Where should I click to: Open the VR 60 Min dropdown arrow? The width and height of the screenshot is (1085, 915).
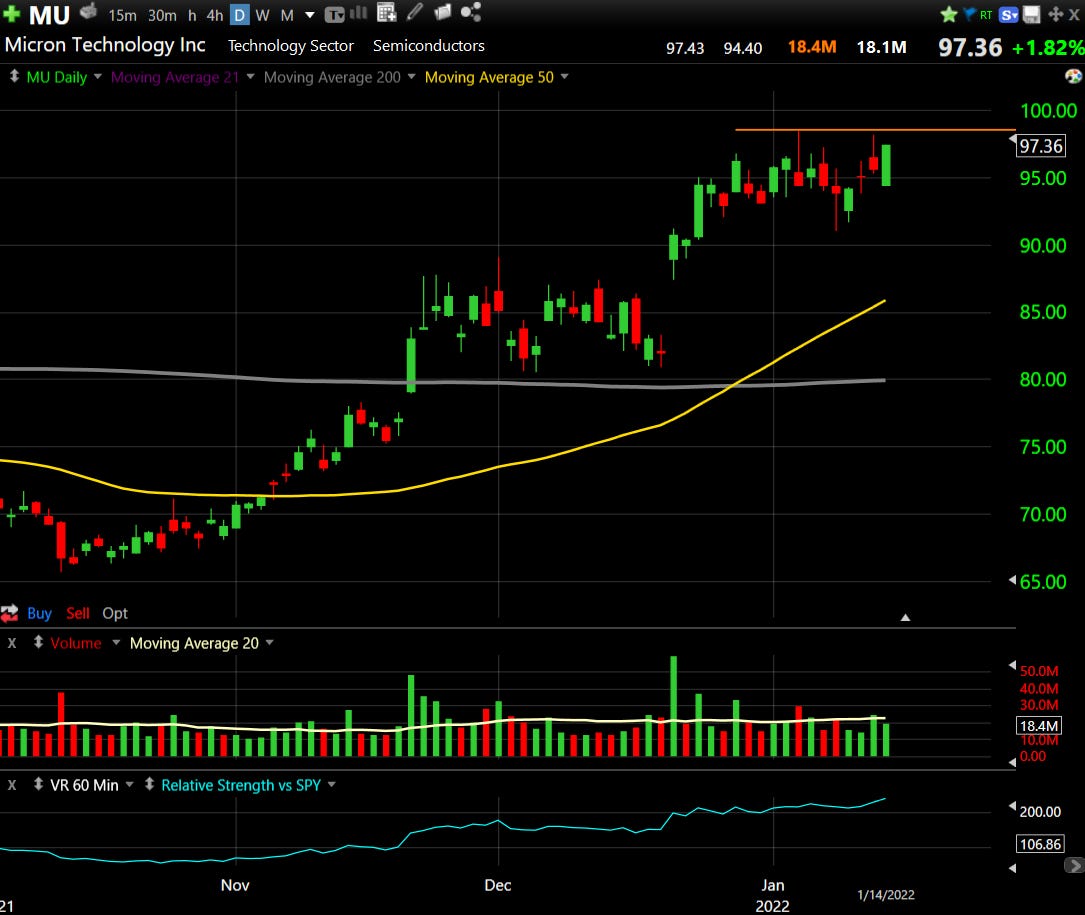129,784
